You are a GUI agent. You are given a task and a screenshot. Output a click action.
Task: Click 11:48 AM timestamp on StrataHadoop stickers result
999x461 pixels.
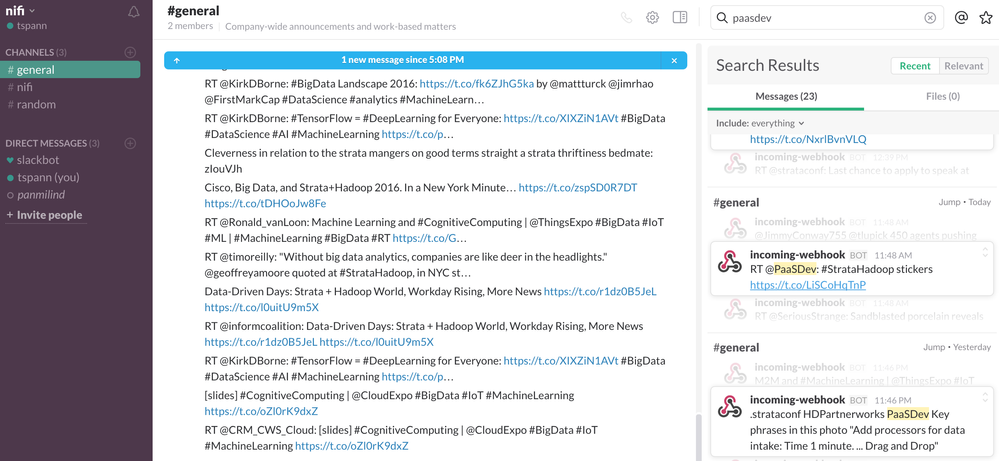click(893, 255)
